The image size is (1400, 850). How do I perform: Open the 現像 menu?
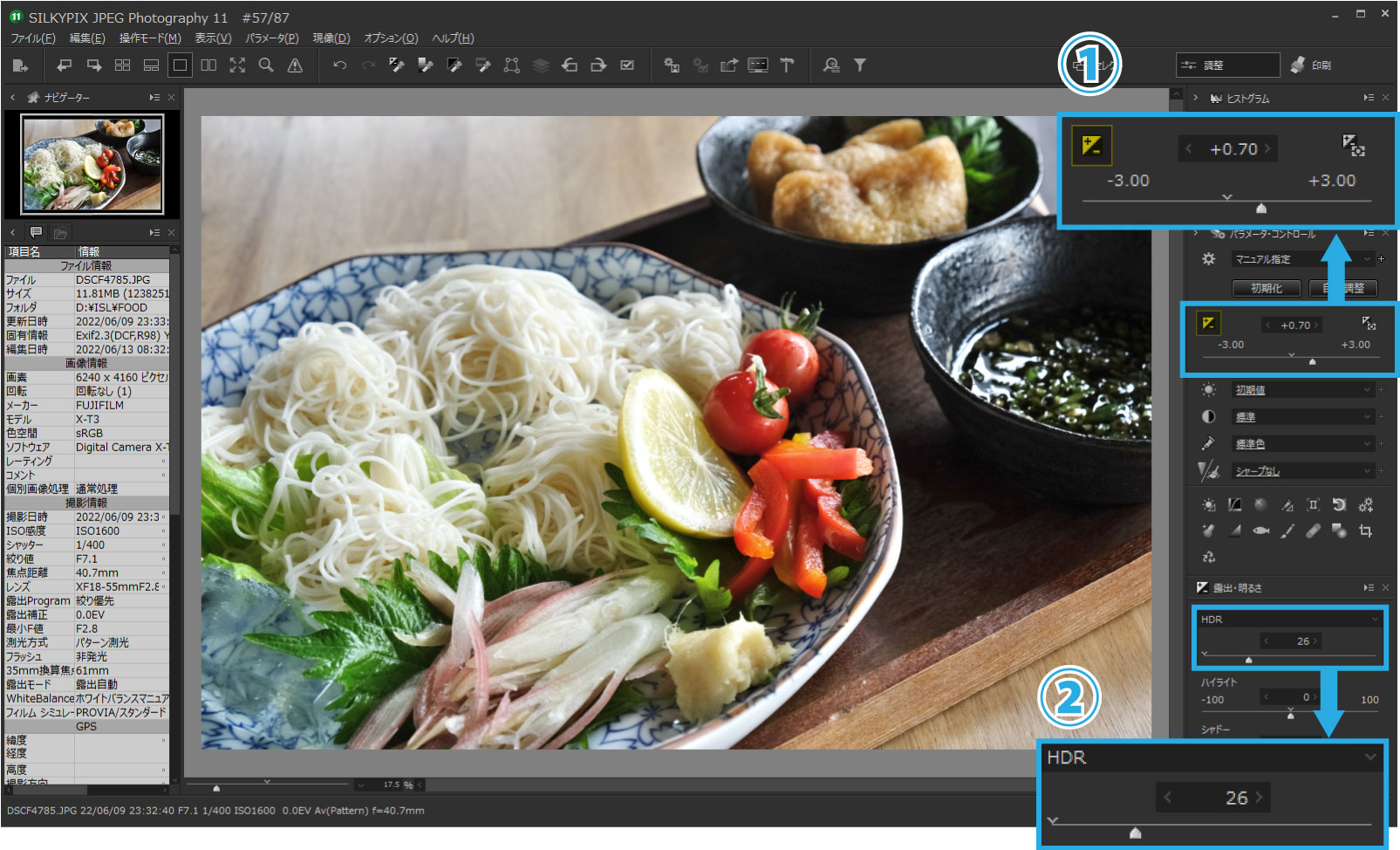click(331, 38)
